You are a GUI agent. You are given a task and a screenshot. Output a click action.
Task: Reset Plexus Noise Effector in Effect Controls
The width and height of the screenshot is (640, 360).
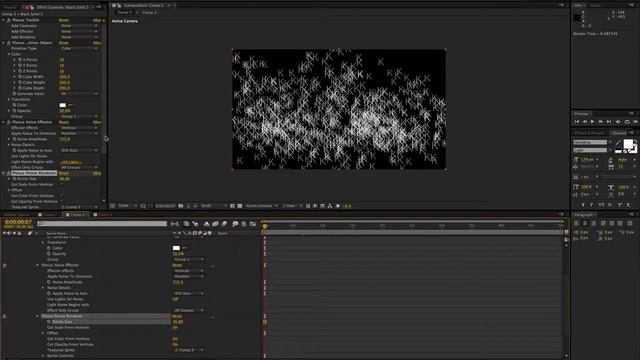point(64,122)
